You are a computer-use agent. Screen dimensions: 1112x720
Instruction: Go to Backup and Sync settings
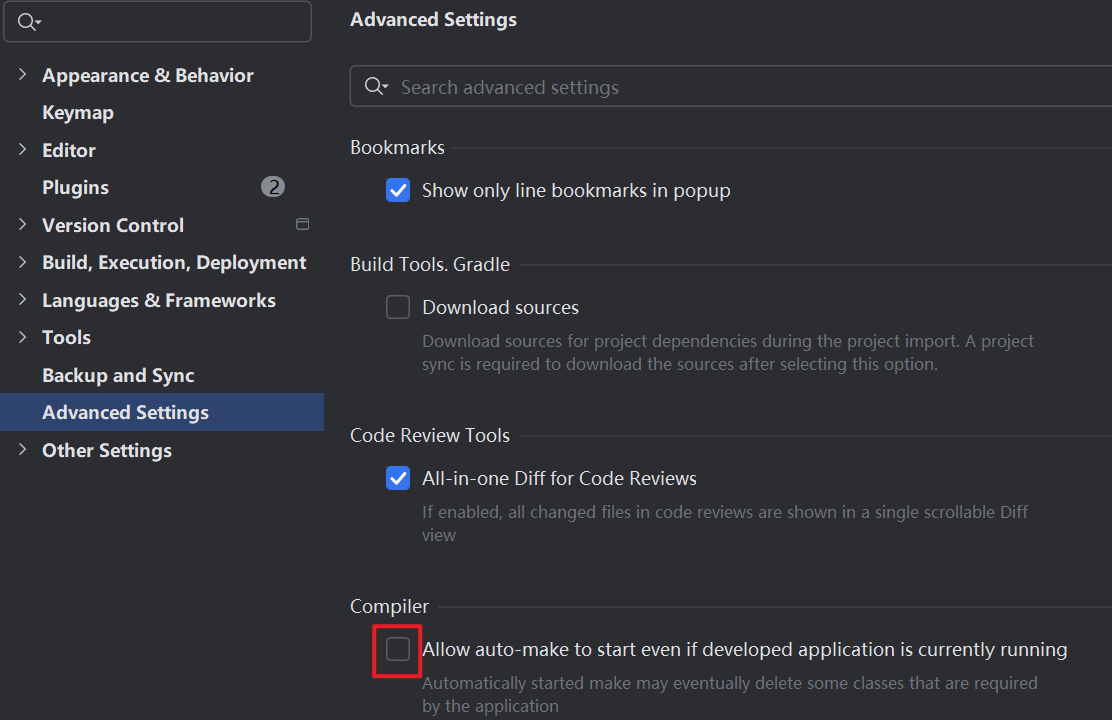pyautogui.click(x=118, y=375)
